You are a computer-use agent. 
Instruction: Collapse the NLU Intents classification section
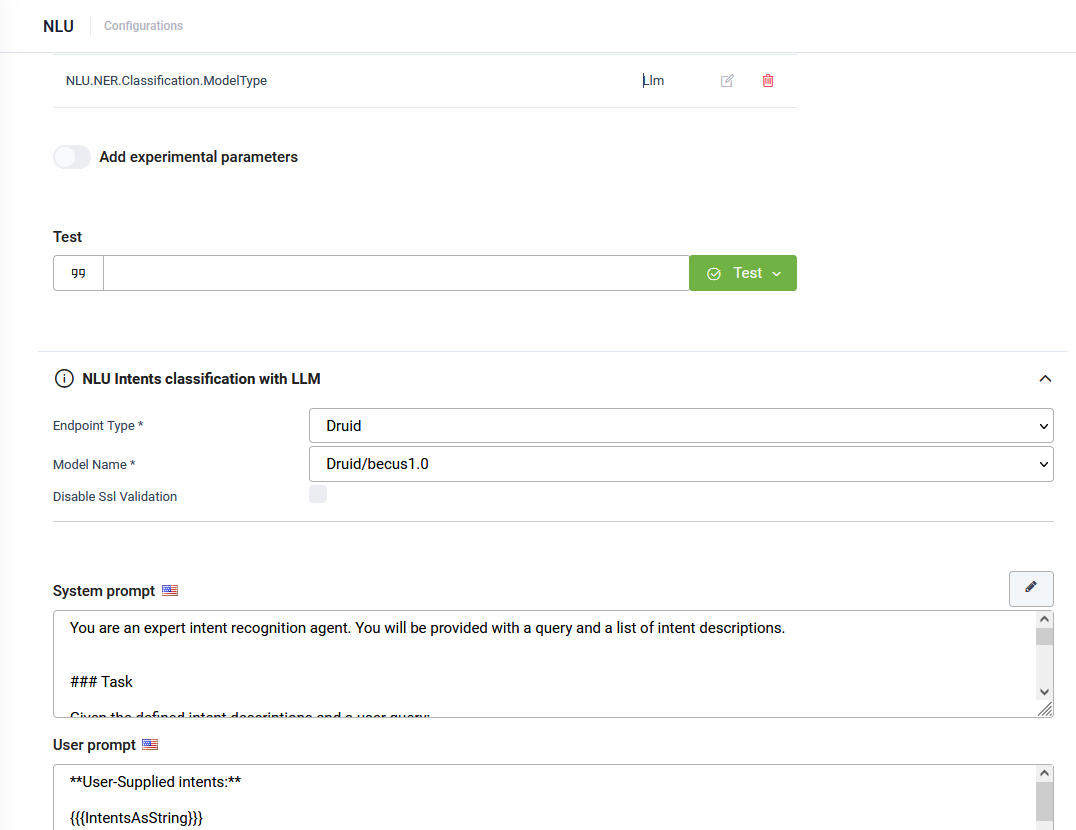coord(1045,379)
